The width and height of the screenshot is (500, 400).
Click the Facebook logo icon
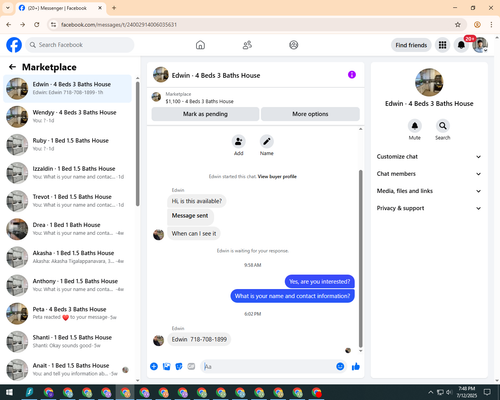click(14, 45)
